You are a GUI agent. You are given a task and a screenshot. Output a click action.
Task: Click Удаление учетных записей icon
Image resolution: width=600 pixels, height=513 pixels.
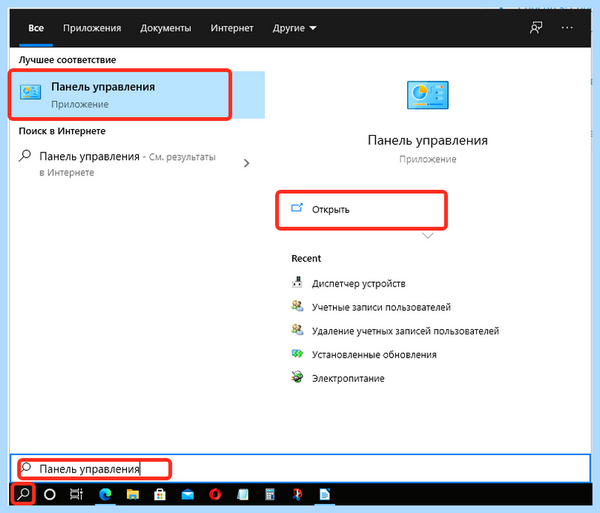[x=297, y=330]
